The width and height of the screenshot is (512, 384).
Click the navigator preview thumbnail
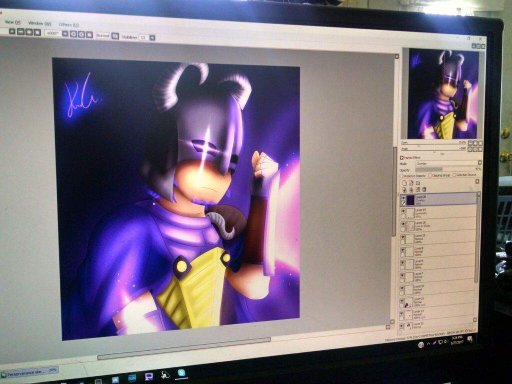click(443, 94)
